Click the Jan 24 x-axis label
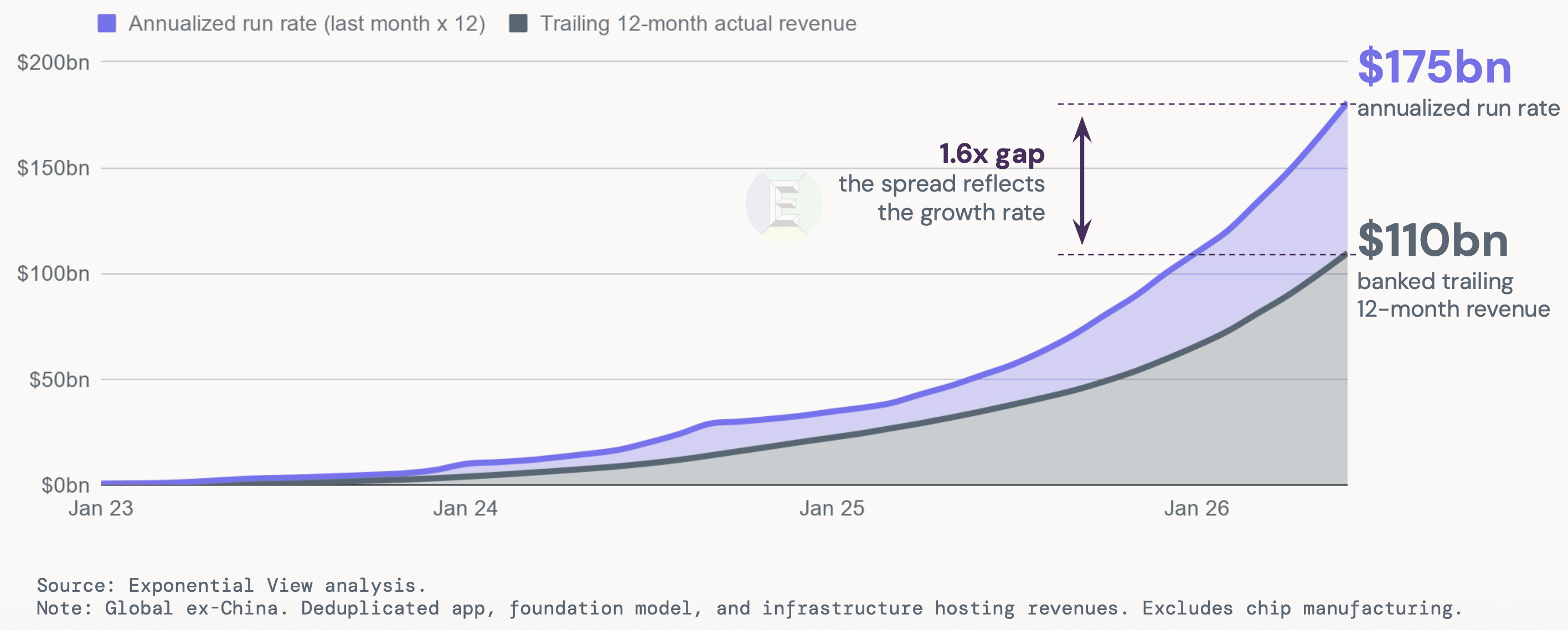Screen dimensions: 1568x630 point(465,508)
